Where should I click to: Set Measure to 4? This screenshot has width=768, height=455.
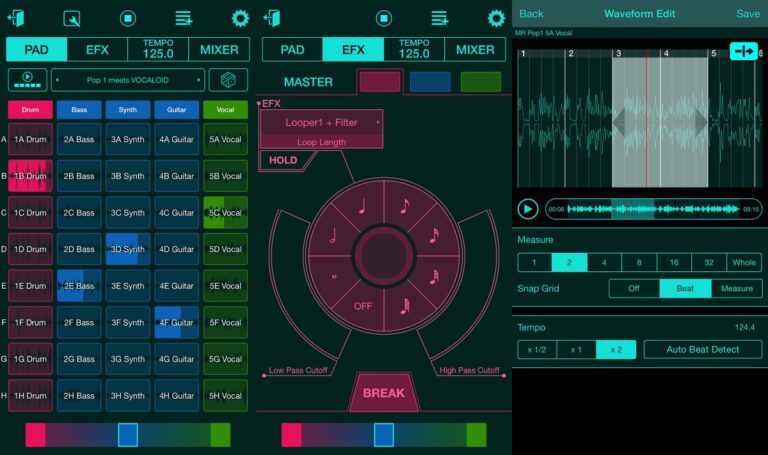point(604,263)
